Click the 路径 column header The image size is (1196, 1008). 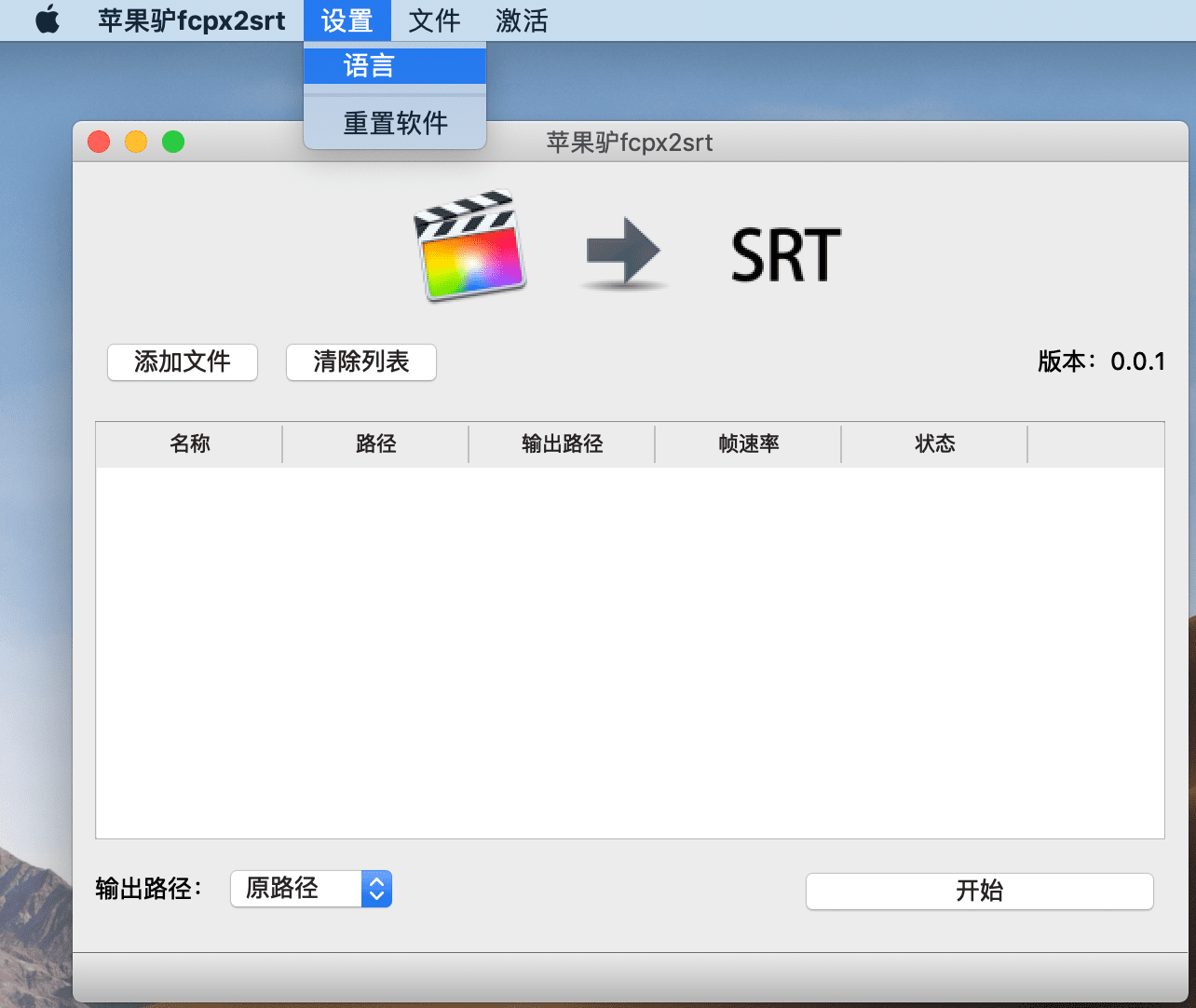click(375, 443)
